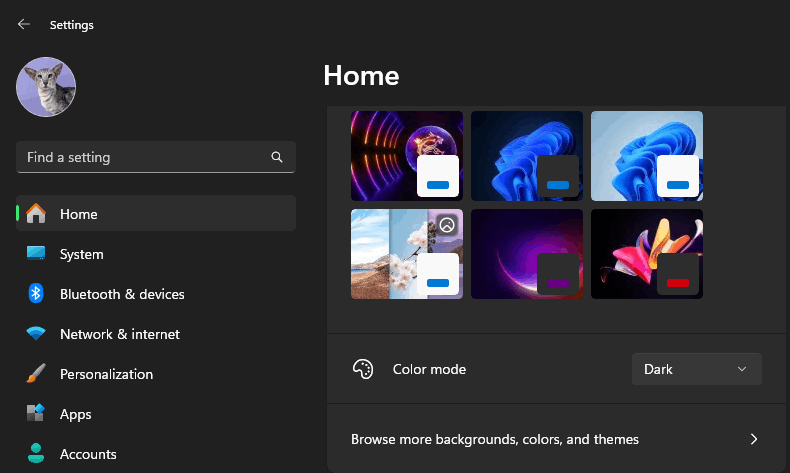Open Accounts settings

156,454
